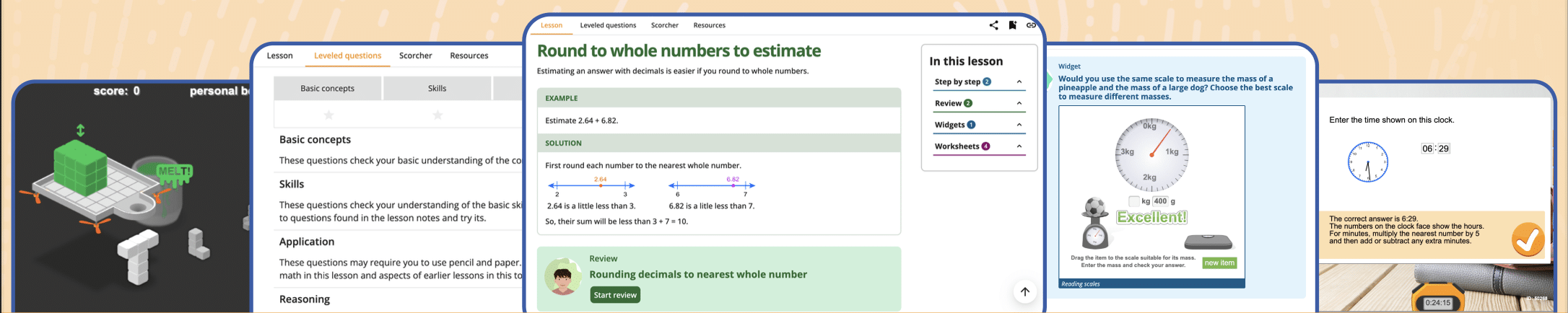Click the orange checkmark icon
The width and height of the screenshot is (1568, 313).
(1528, 240)
